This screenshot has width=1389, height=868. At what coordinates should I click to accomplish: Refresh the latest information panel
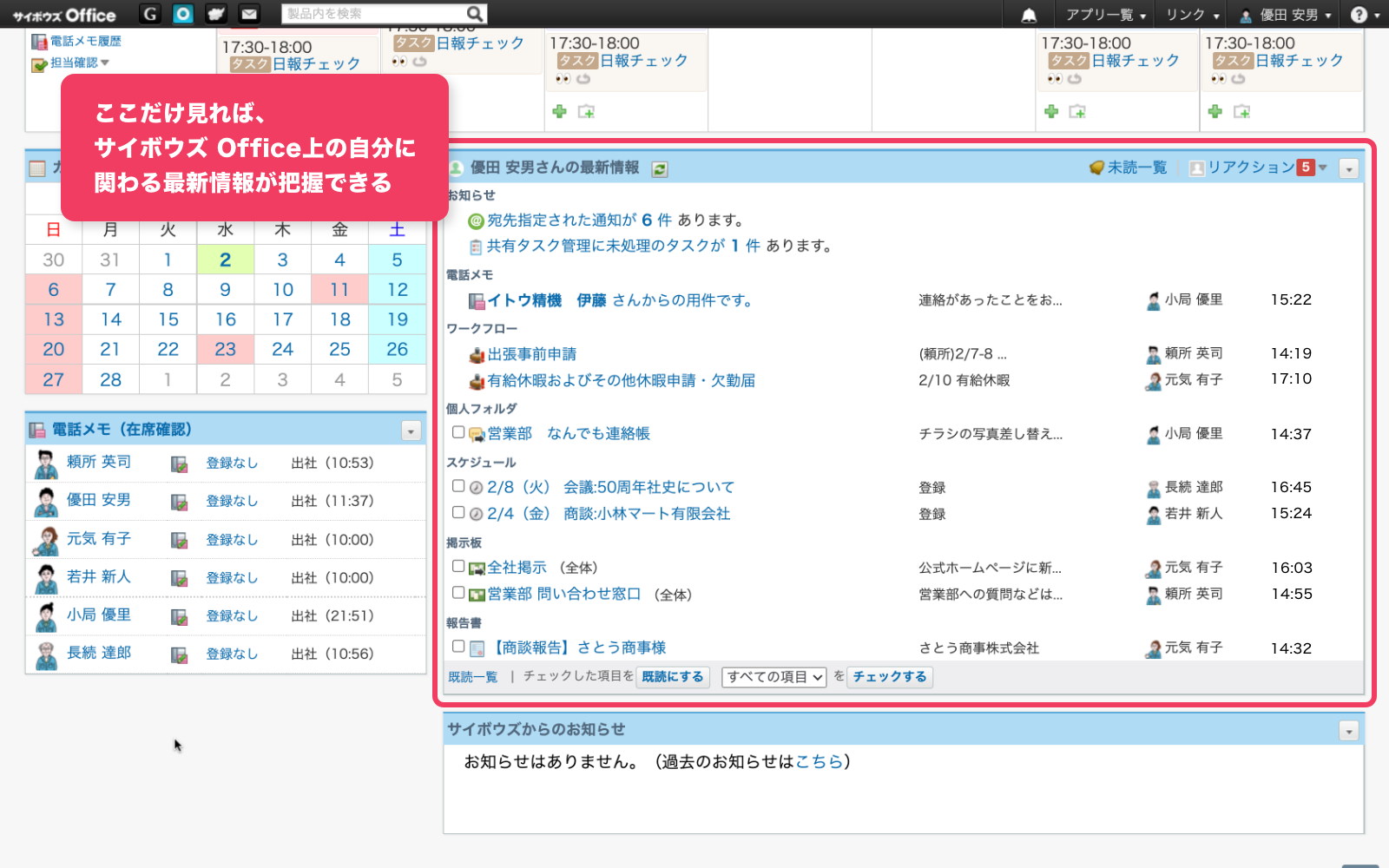point(660,169)
